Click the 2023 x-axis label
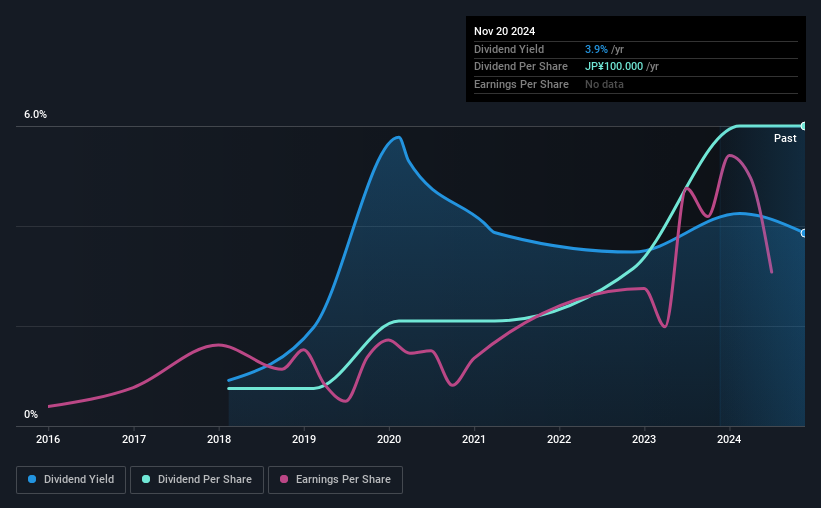Image resolution: width=821 pixels, height=508 pixels. (644, 439)
